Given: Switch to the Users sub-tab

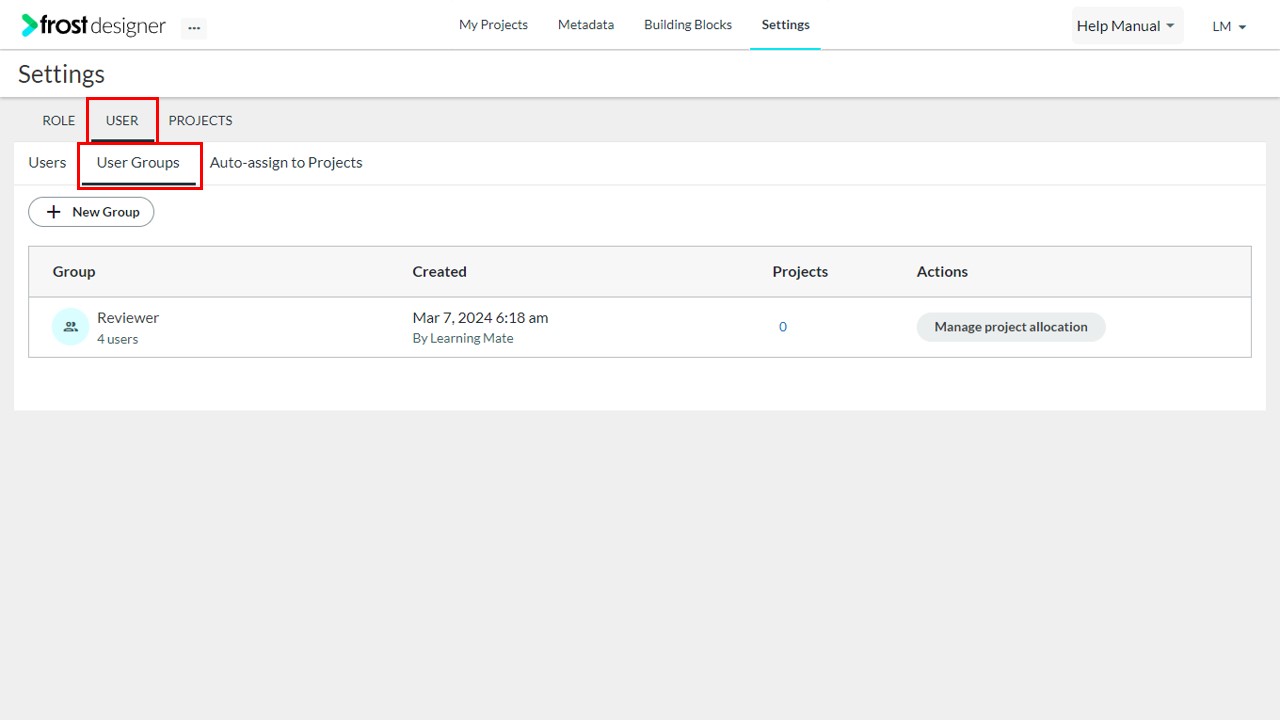Looking at the screenshot, I should tap(47, 162).
